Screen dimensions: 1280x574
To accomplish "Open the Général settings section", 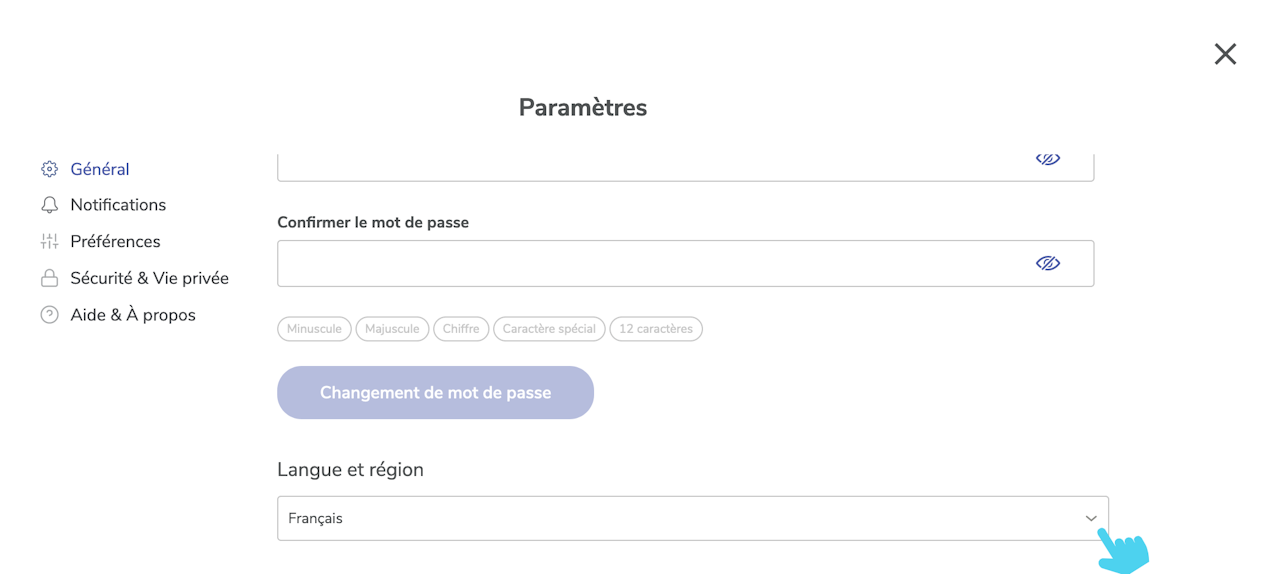I will 100,169.
